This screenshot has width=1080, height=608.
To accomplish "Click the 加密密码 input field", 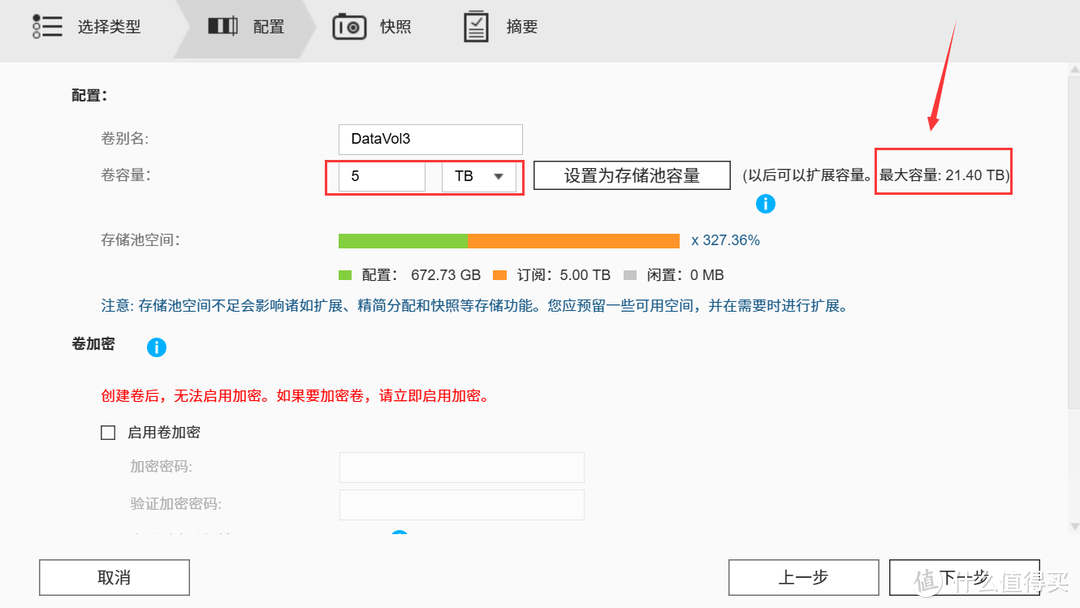I will [x=461, y=468].
